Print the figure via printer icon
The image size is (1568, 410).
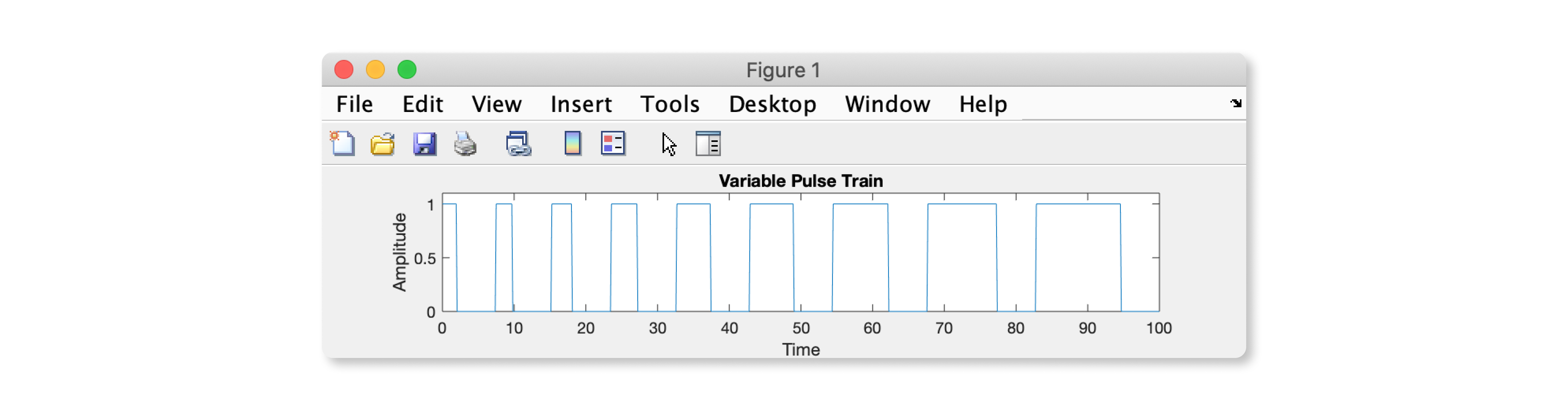465,144
